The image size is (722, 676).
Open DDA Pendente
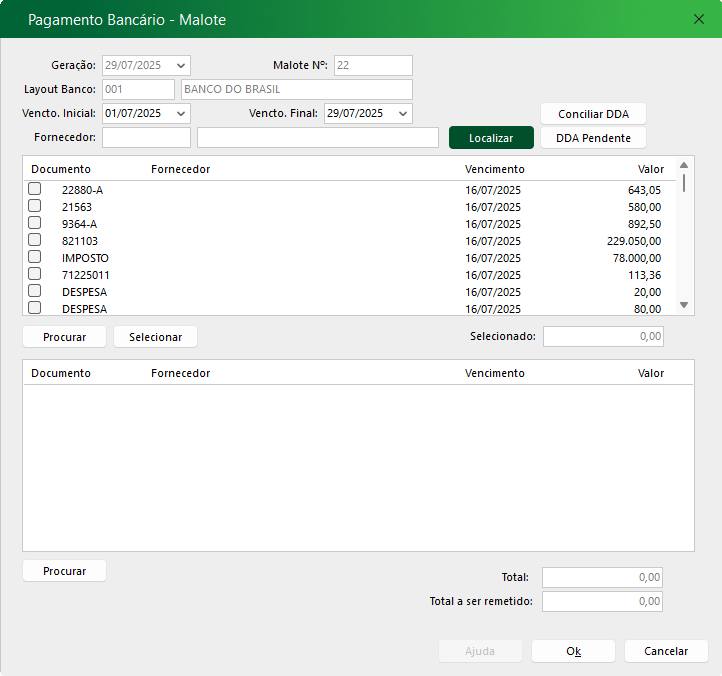click(x=593, y=137)
